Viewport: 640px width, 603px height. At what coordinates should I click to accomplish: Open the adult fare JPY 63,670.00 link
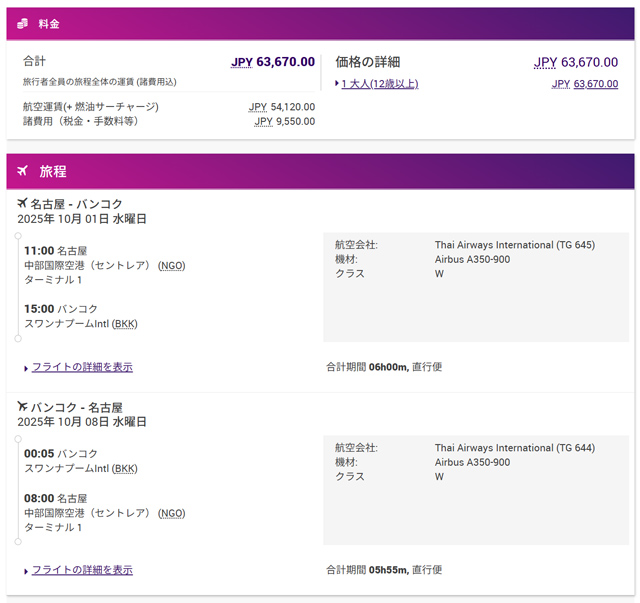coord(585,84)
